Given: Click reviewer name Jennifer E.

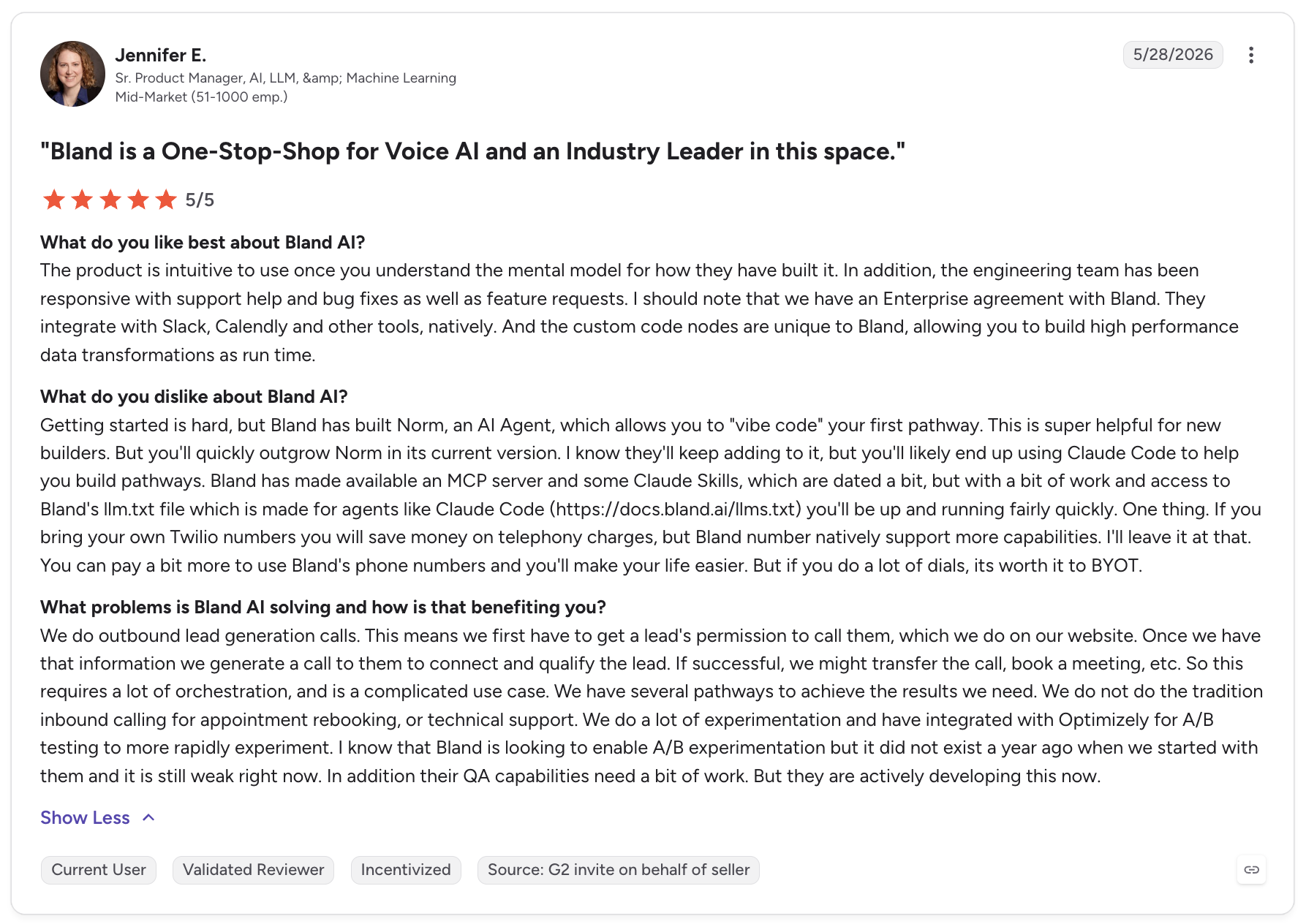Looking at the screenshot, I should pyautogui.click(x=161, y=56).
